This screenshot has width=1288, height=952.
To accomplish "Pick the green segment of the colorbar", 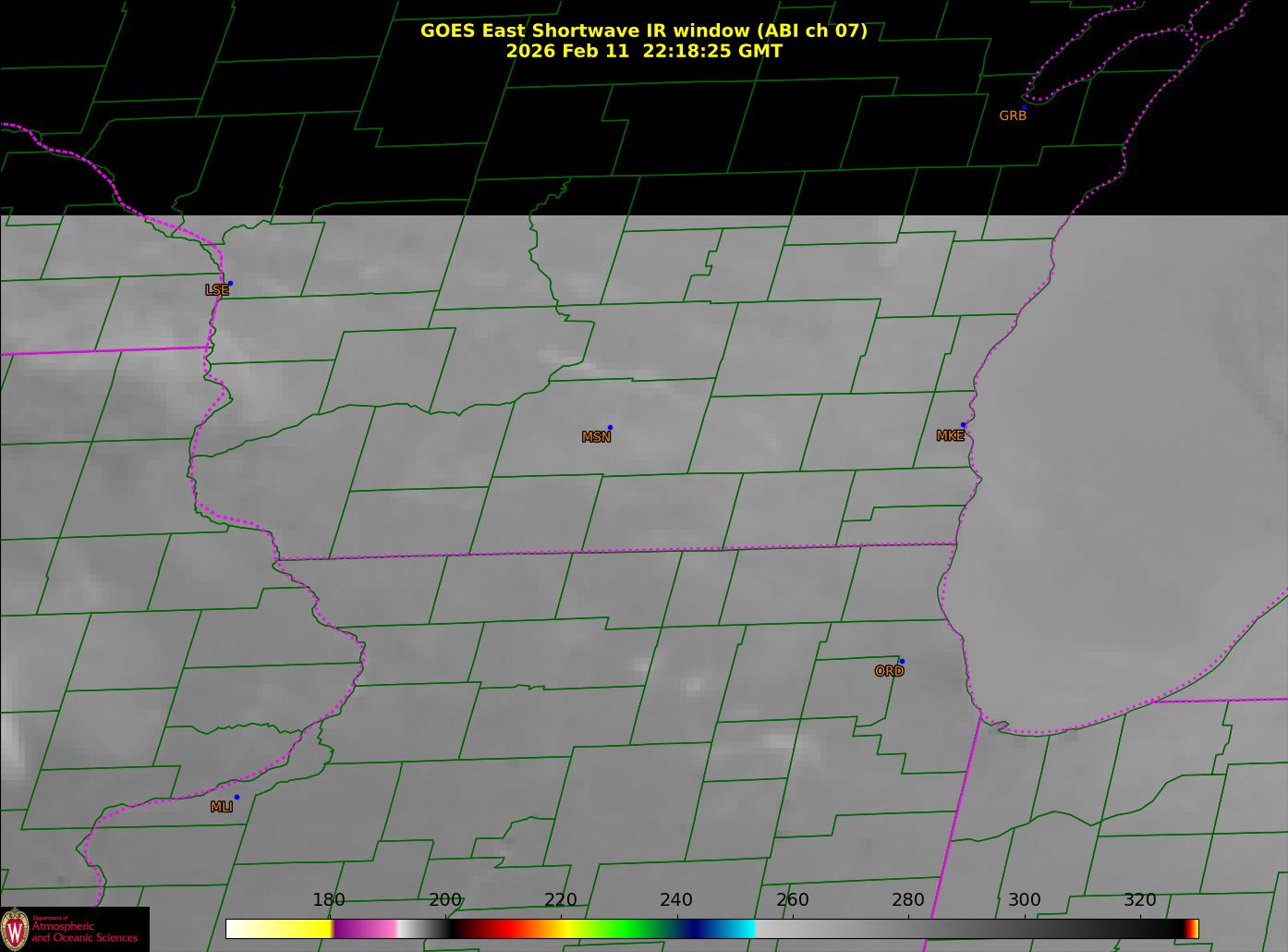I will click(628, 929).
